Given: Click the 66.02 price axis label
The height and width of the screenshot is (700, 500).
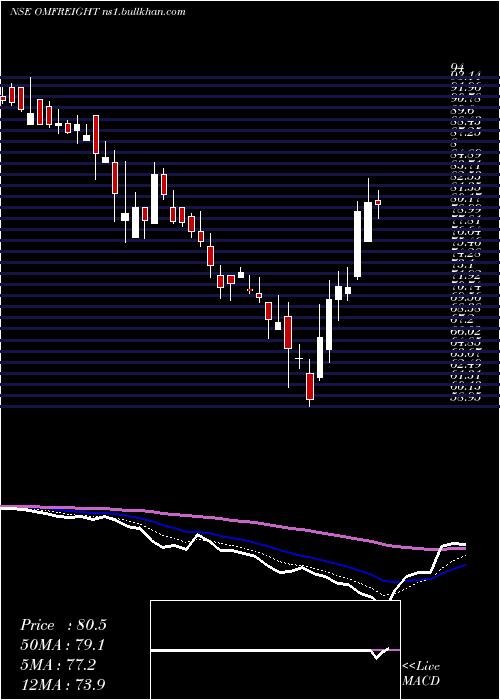Looking at the screenshot, I should point(466,332).
